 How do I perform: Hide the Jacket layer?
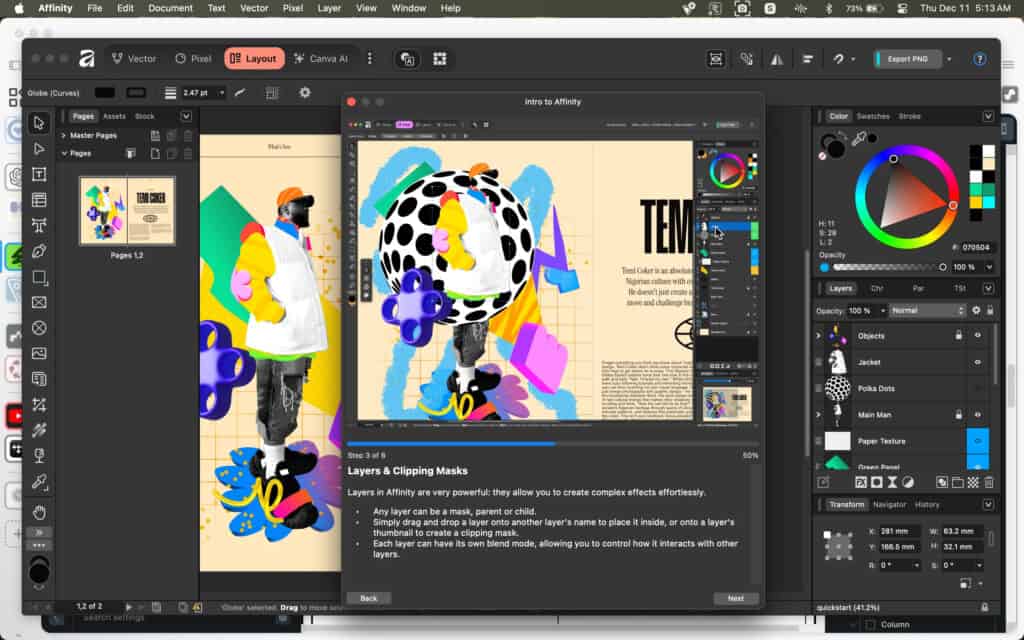pyautogui.click(x=978, y=362)
